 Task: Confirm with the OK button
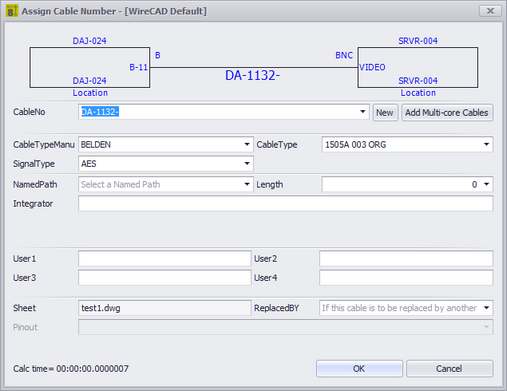pyautogui.click(x=359, y=369)
